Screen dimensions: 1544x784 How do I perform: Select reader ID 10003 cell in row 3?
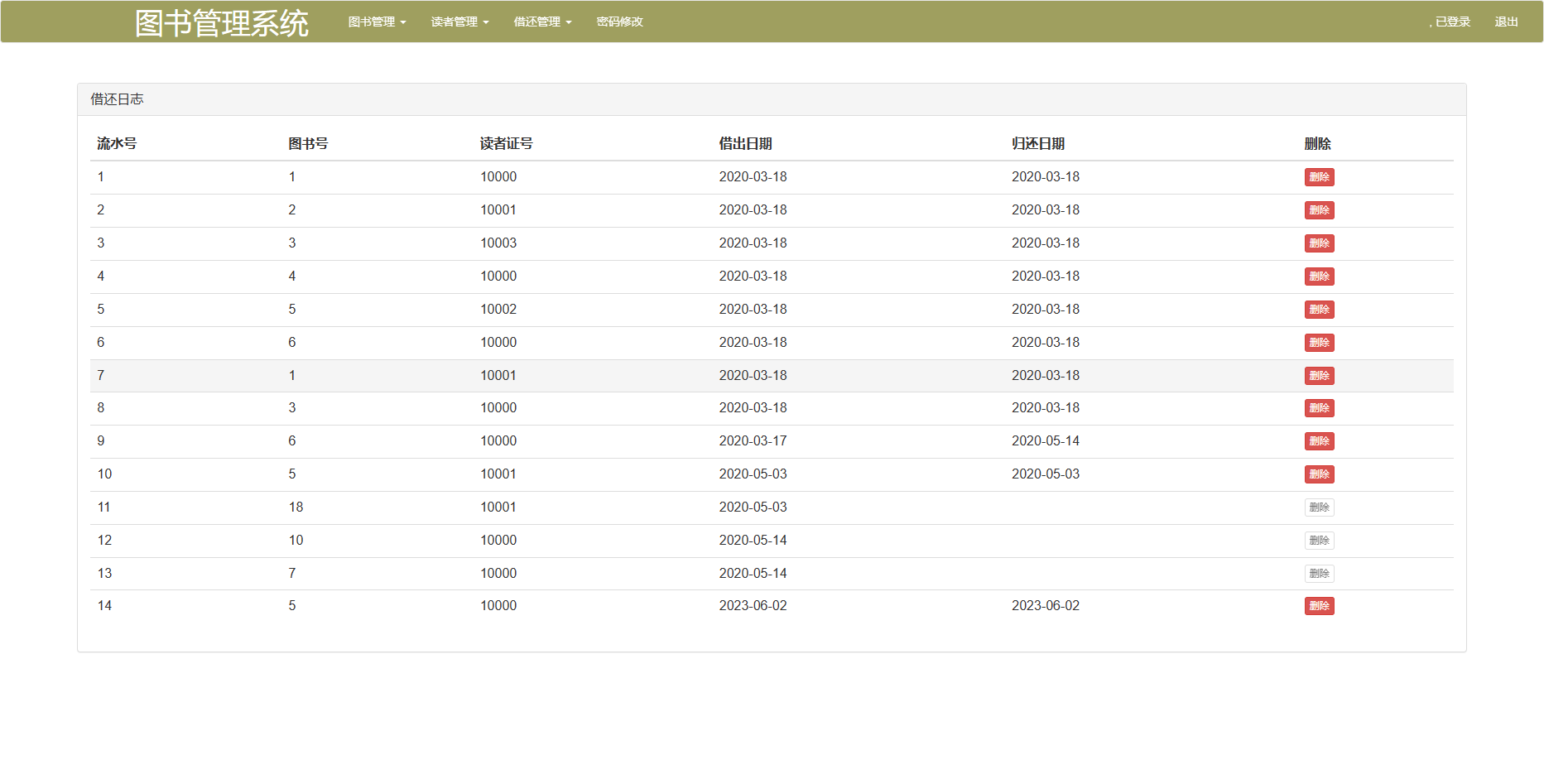tap(498, 243)
